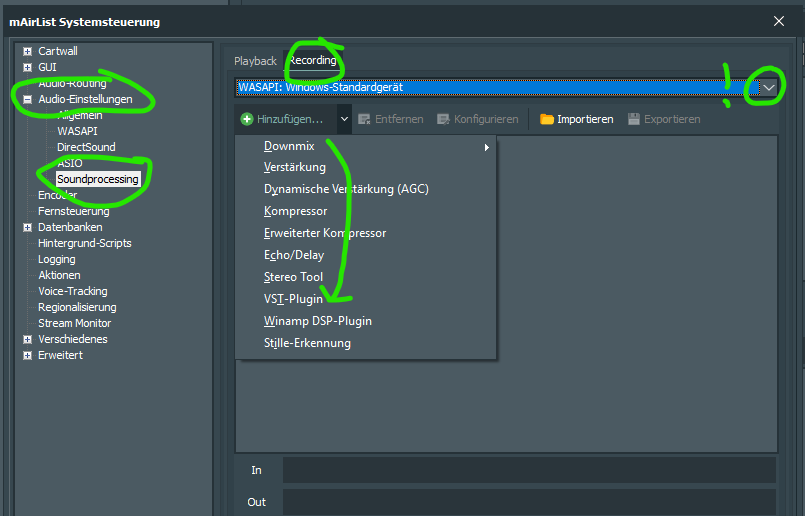Select Regionalisierung in the tree
The image size is (805, 516).
click(x=78, y=307)
